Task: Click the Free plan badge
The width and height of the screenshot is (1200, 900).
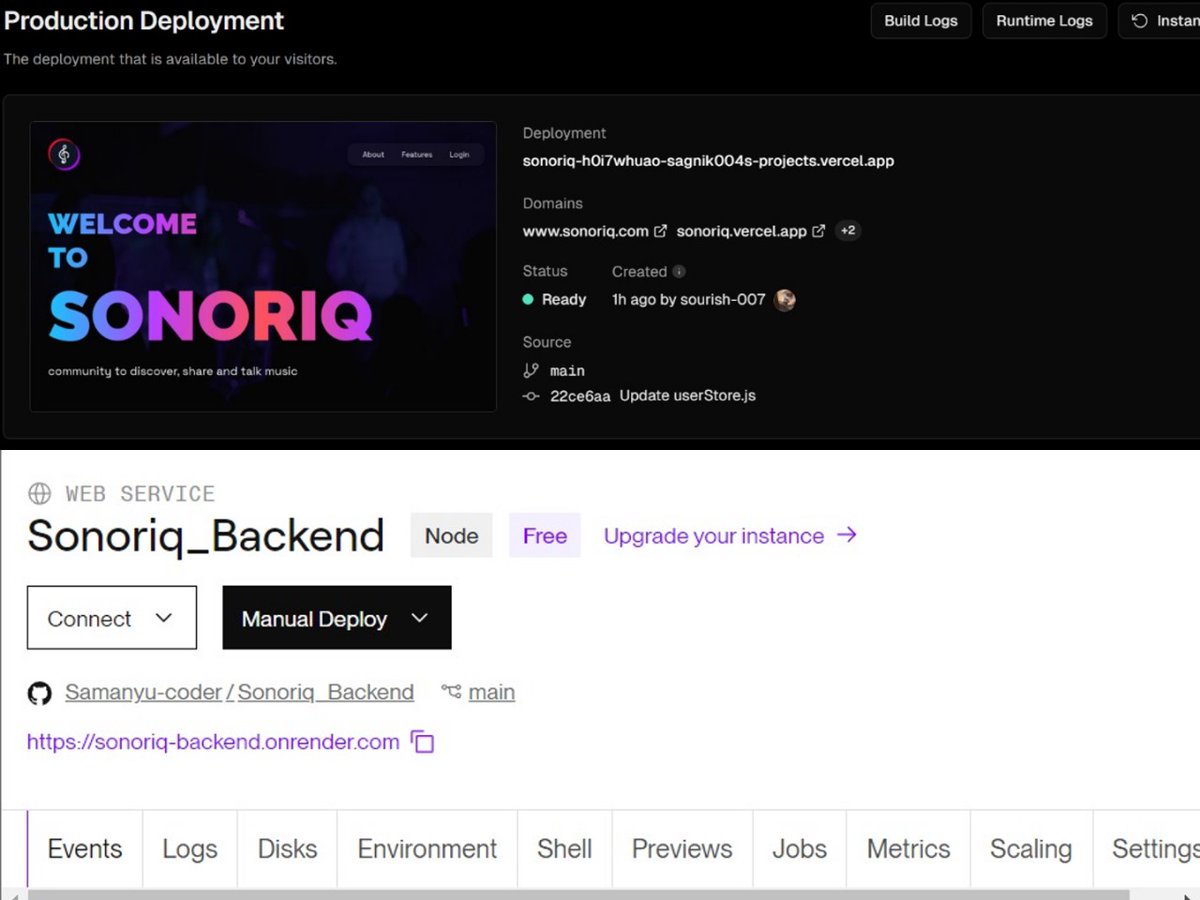Action: [x=545, y=536]
